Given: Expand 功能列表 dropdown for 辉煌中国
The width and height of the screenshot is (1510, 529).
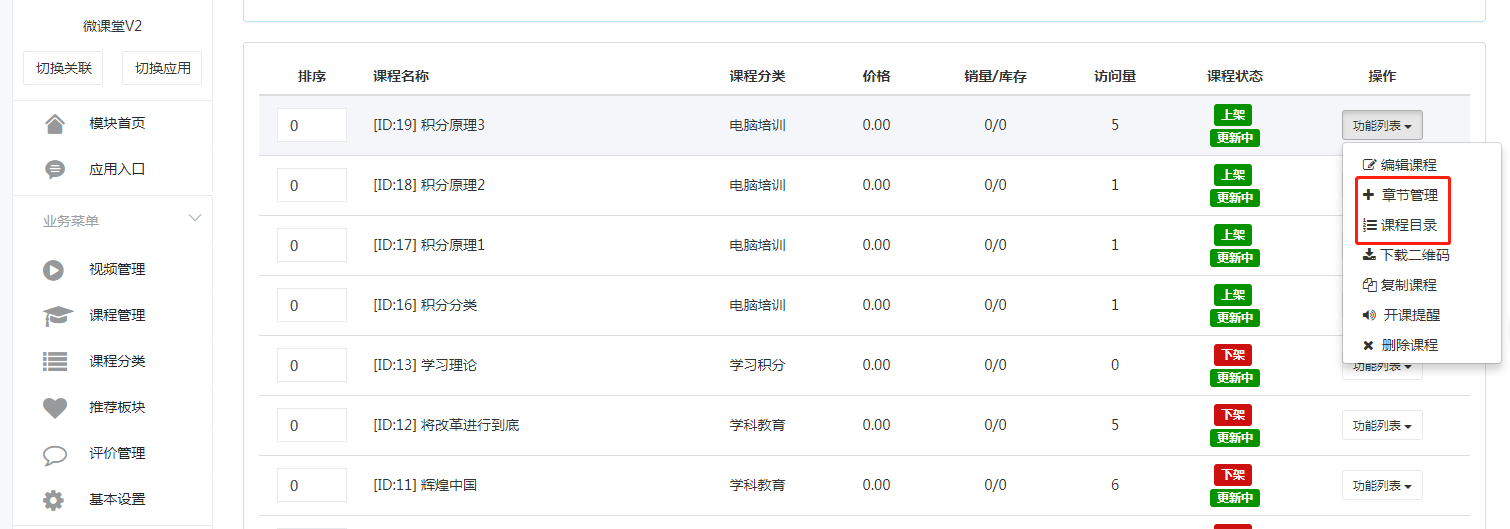Looking at the screenshot, I should 1382,486.
